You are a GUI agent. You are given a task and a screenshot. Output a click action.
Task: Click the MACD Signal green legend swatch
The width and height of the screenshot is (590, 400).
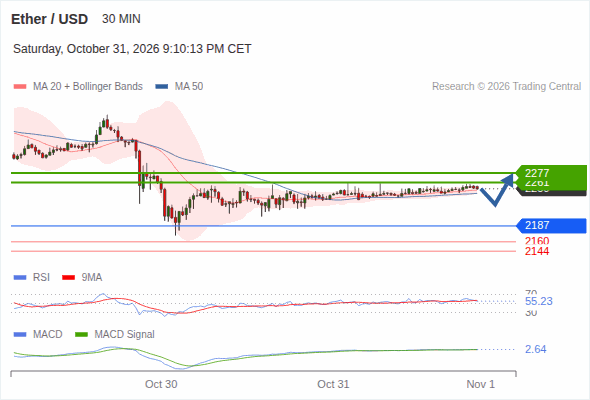(81, 335)
